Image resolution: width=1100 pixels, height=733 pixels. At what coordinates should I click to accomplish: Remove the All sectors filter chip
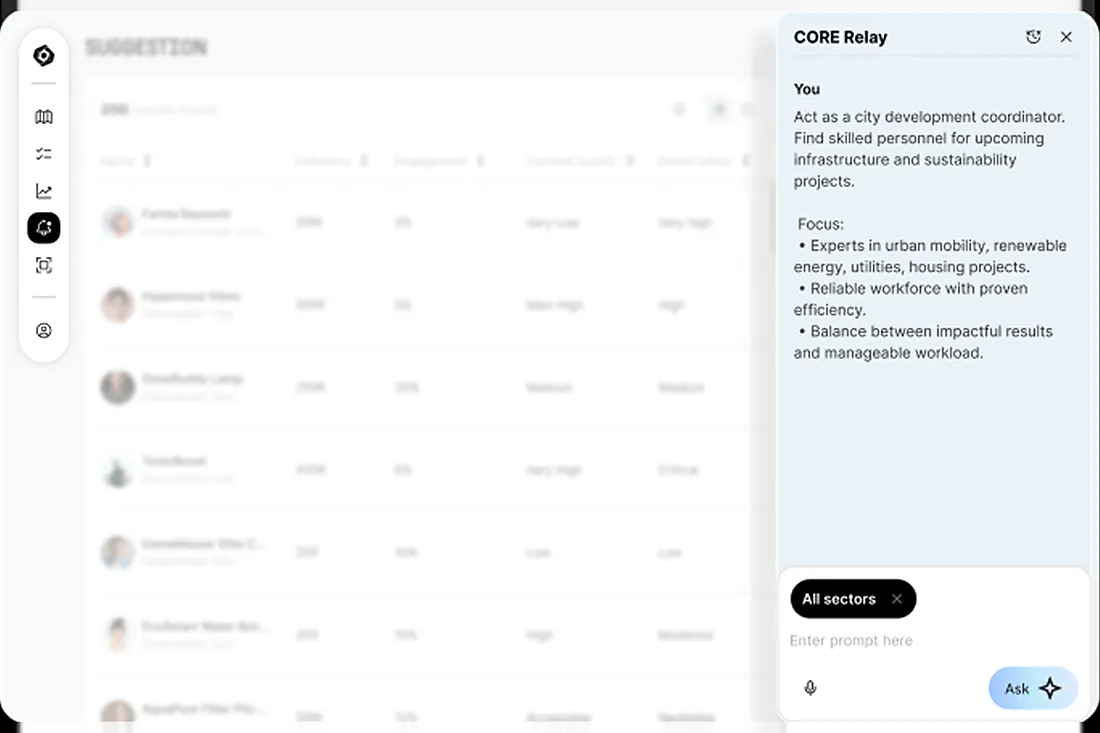(897, 599)
